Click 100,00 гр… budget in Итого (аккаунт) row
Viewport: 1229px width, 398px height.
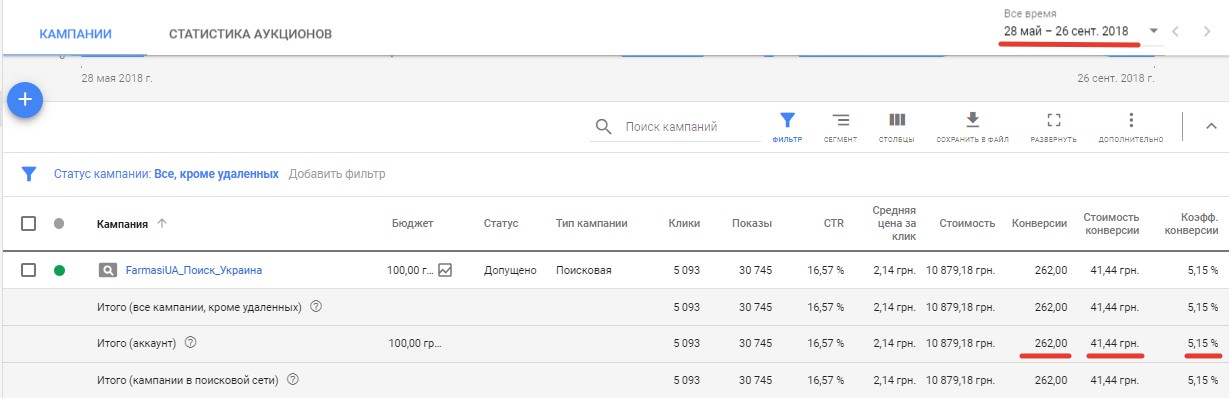pos(414,343)
